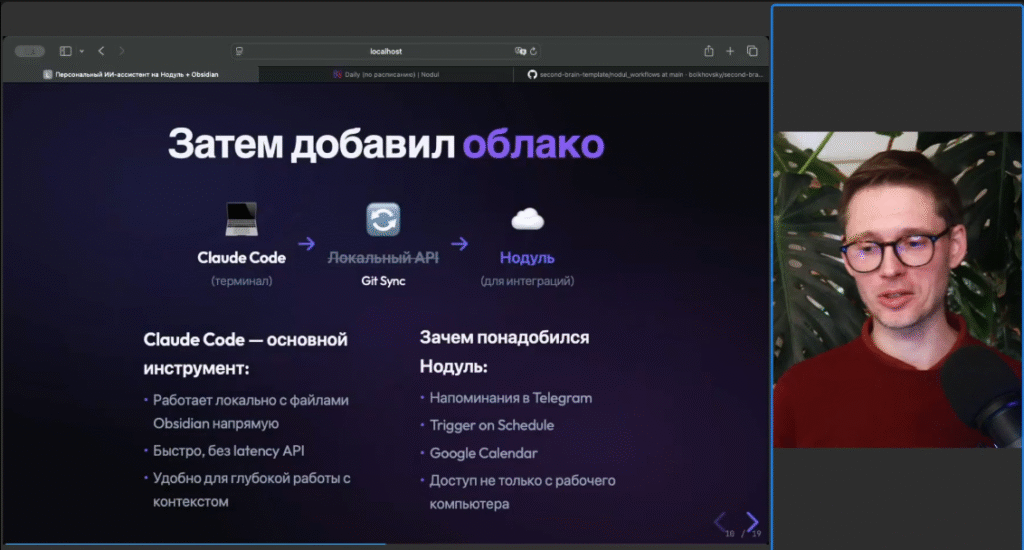Select the presenter webcam video
Image resolution: width=1024 pixels, height=550 pixels.
tap(898, 290)
